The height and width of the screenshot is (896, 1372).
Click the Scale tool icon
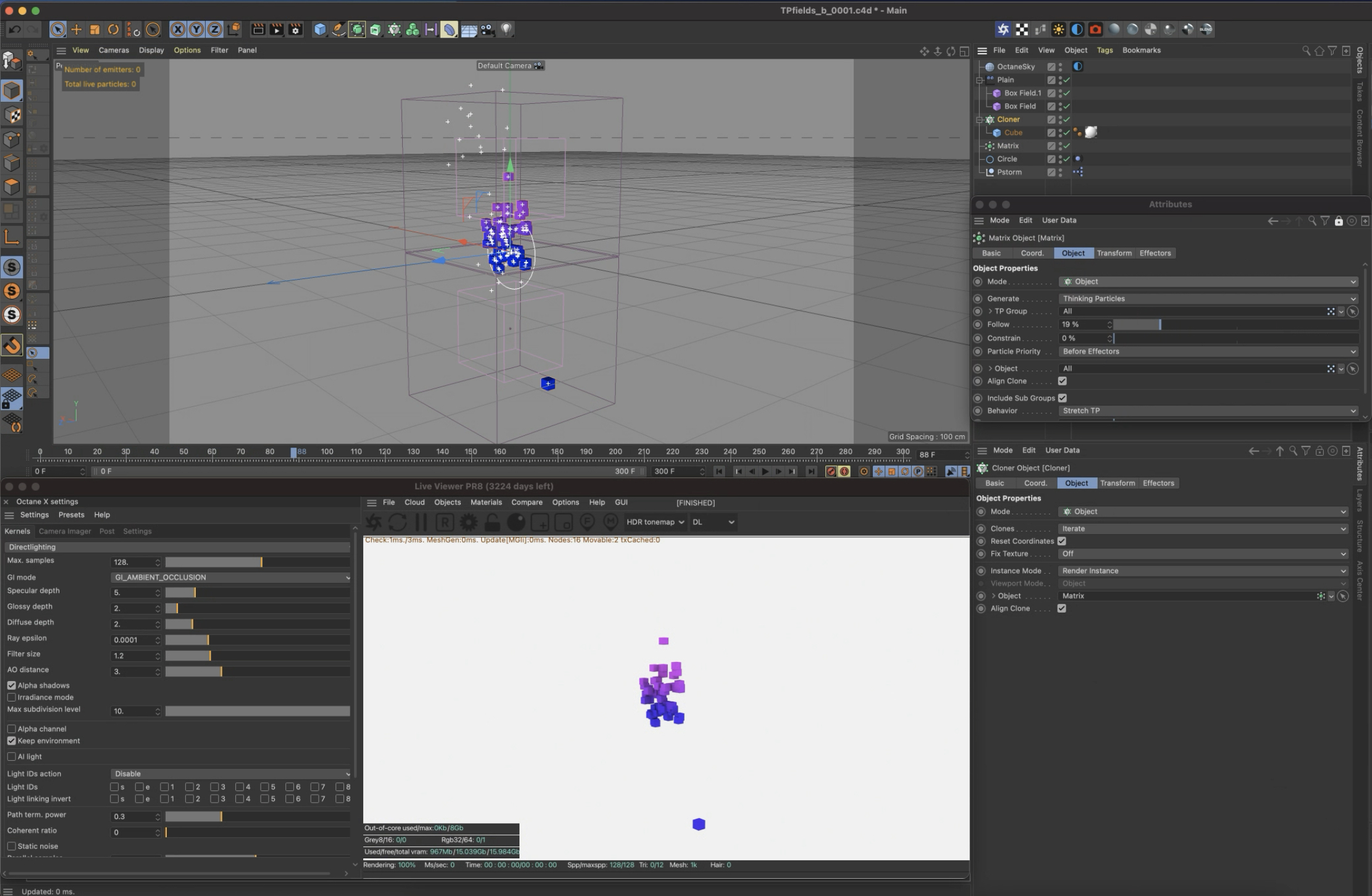95,29
